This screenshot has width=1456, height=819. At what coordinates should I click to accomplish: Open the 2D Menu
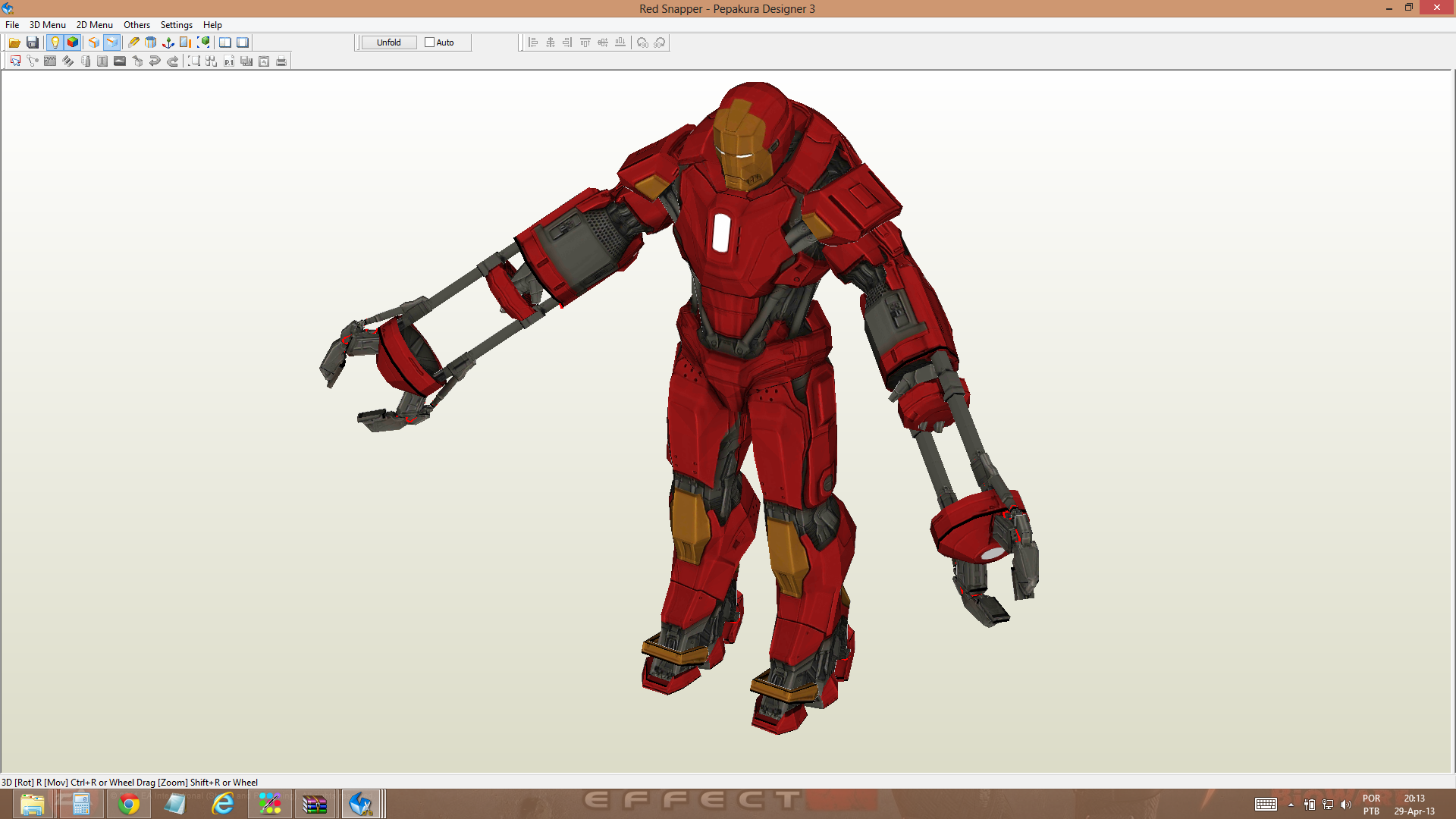[95, 25]
